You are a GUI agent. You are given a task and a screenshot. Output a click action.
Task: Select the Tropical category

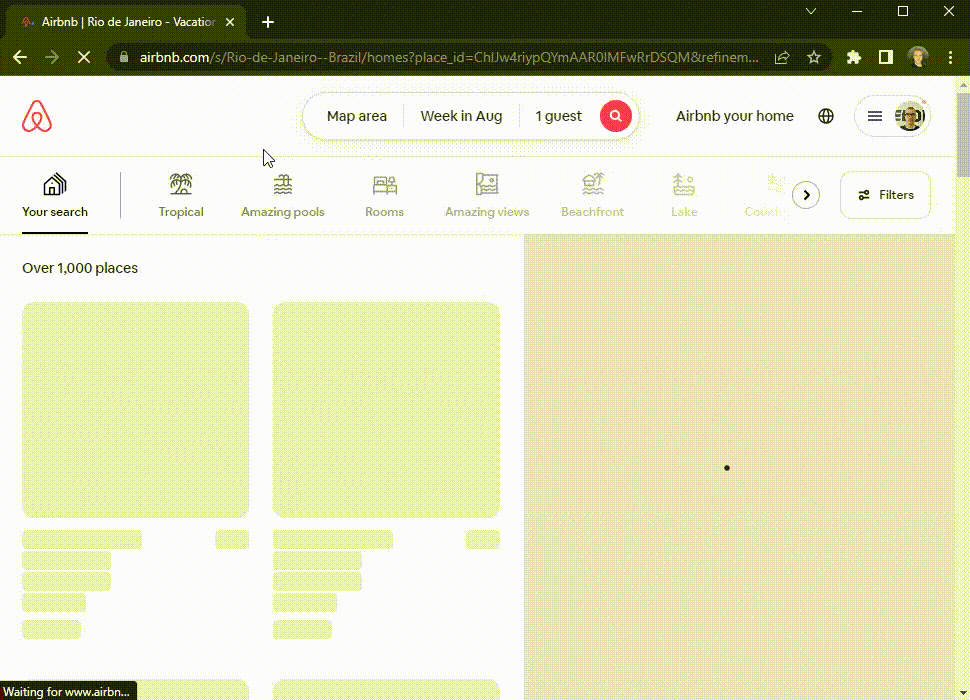pos(181,195)
